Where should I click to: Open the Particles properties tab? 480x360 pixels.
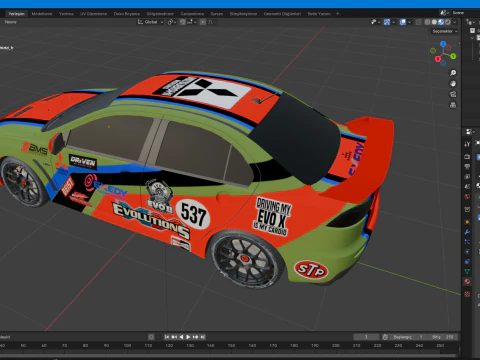[467, 242]
